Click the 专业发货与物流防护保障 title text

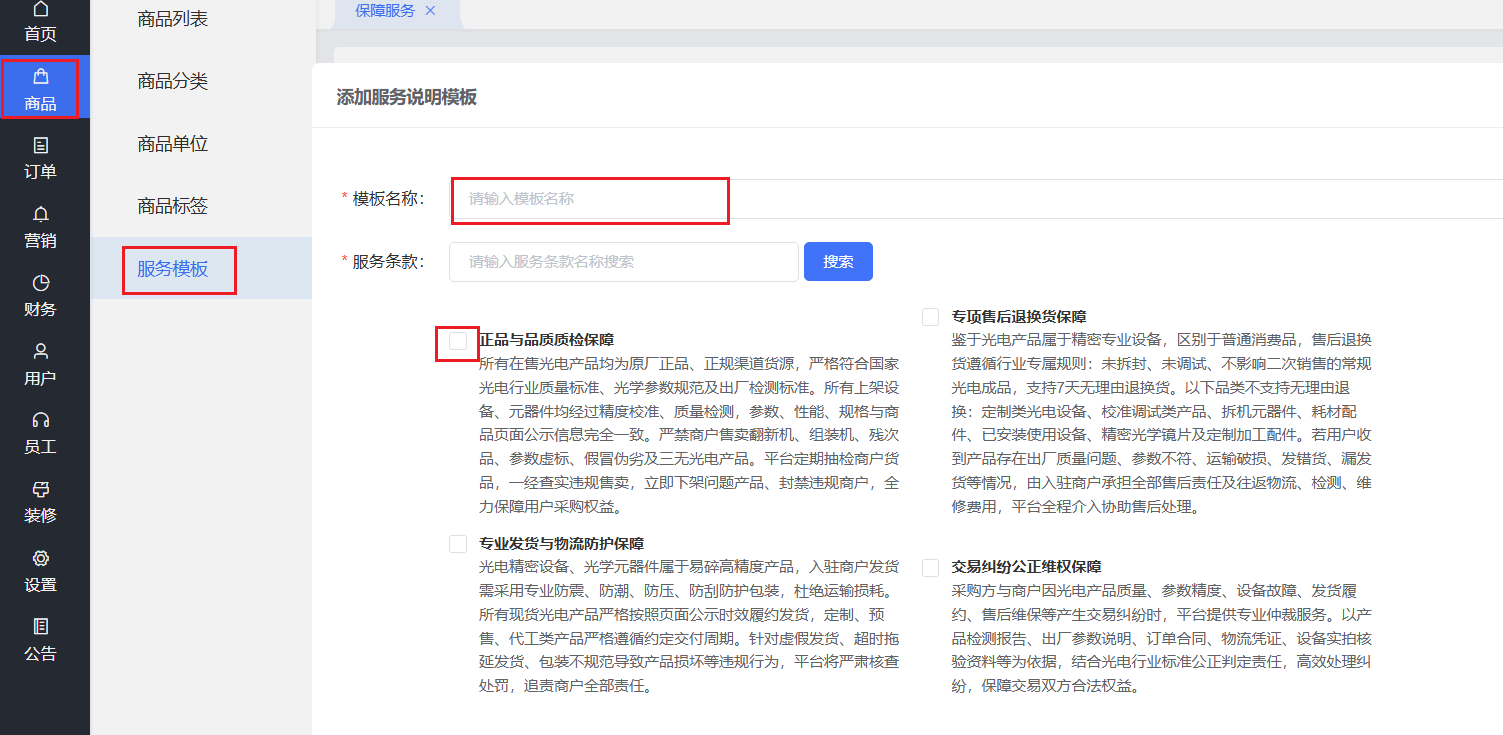click(561, 543)
